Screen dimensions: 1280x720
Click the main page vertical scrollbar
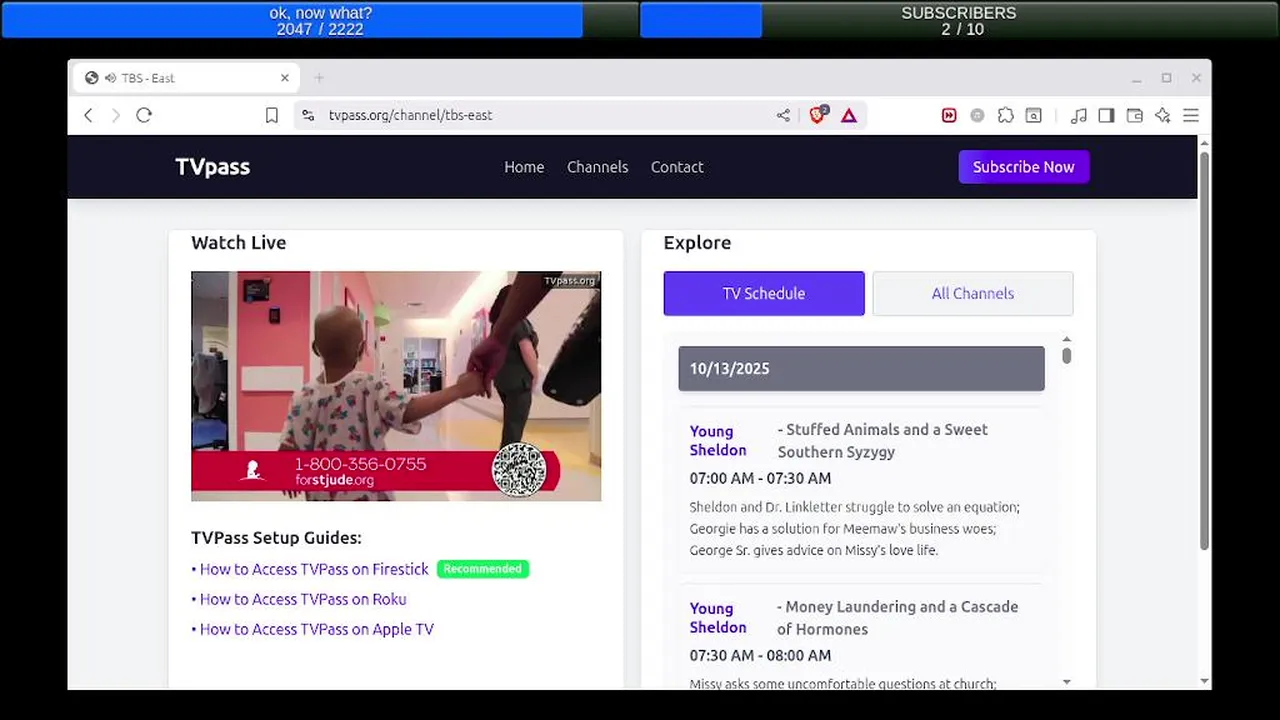(1204, 350)
